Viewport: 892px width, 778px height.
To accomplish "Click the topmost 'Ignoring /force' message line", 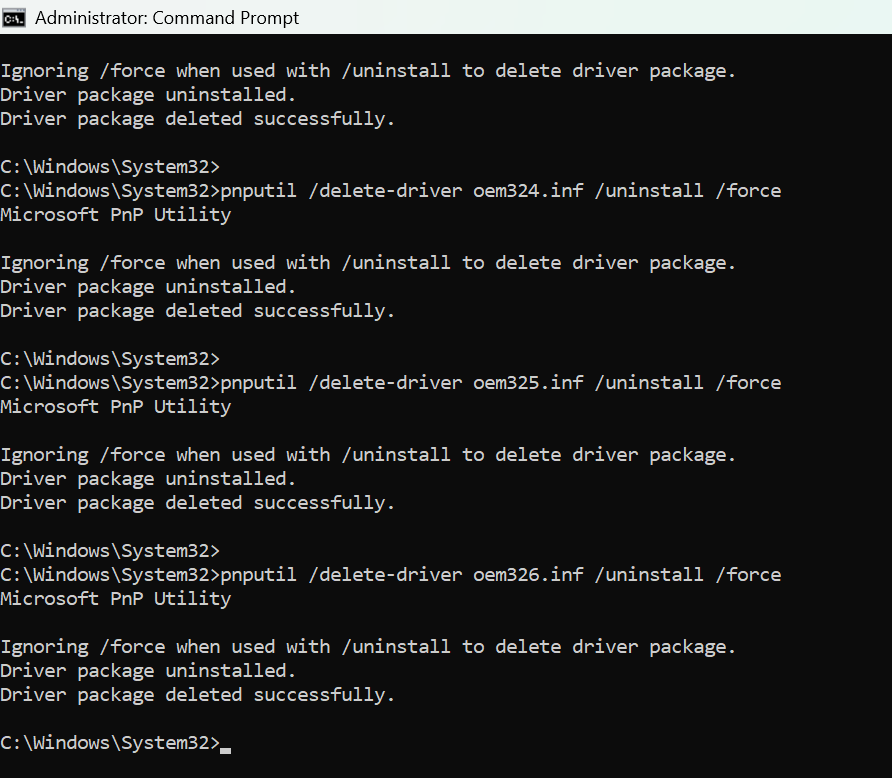I will click(367, 71).
